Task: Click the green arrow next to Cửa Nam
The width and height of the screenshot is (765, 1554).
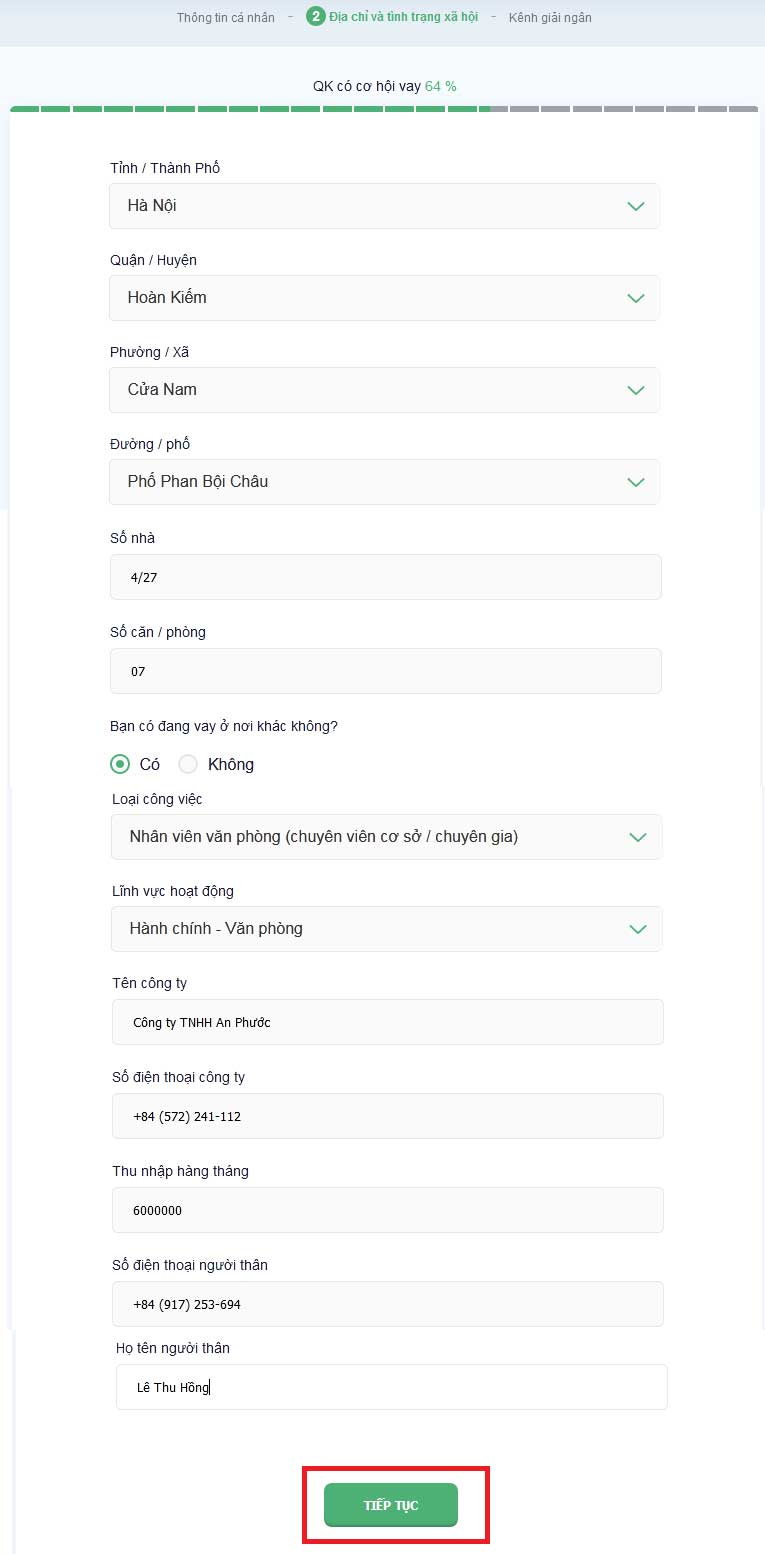Action: click(635, 390)
